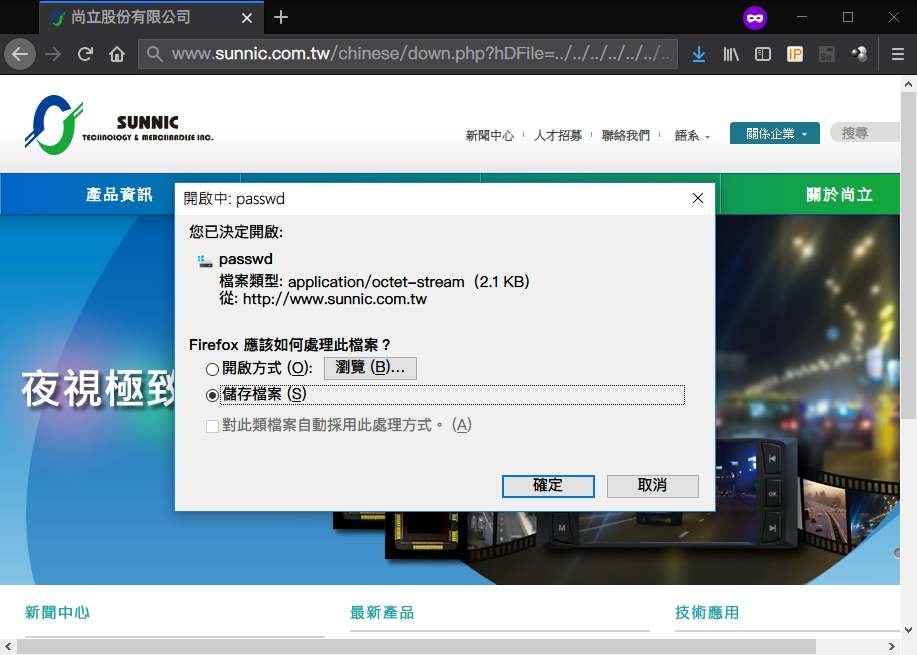917x655 pixels.
Task: Open the downloads arrow icon
Action: (699, 54)
